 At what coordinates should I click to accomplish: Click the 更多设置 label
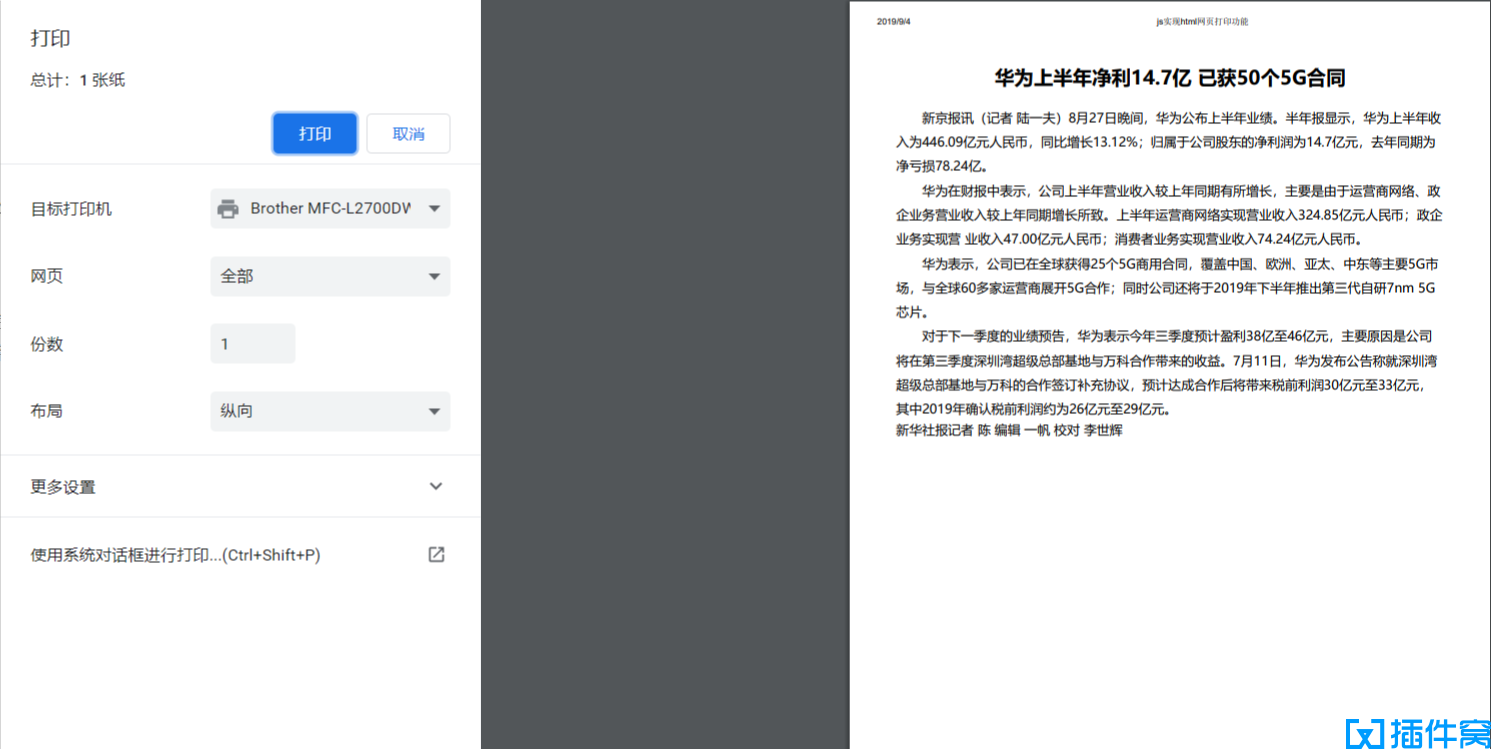tap(63, 487)
